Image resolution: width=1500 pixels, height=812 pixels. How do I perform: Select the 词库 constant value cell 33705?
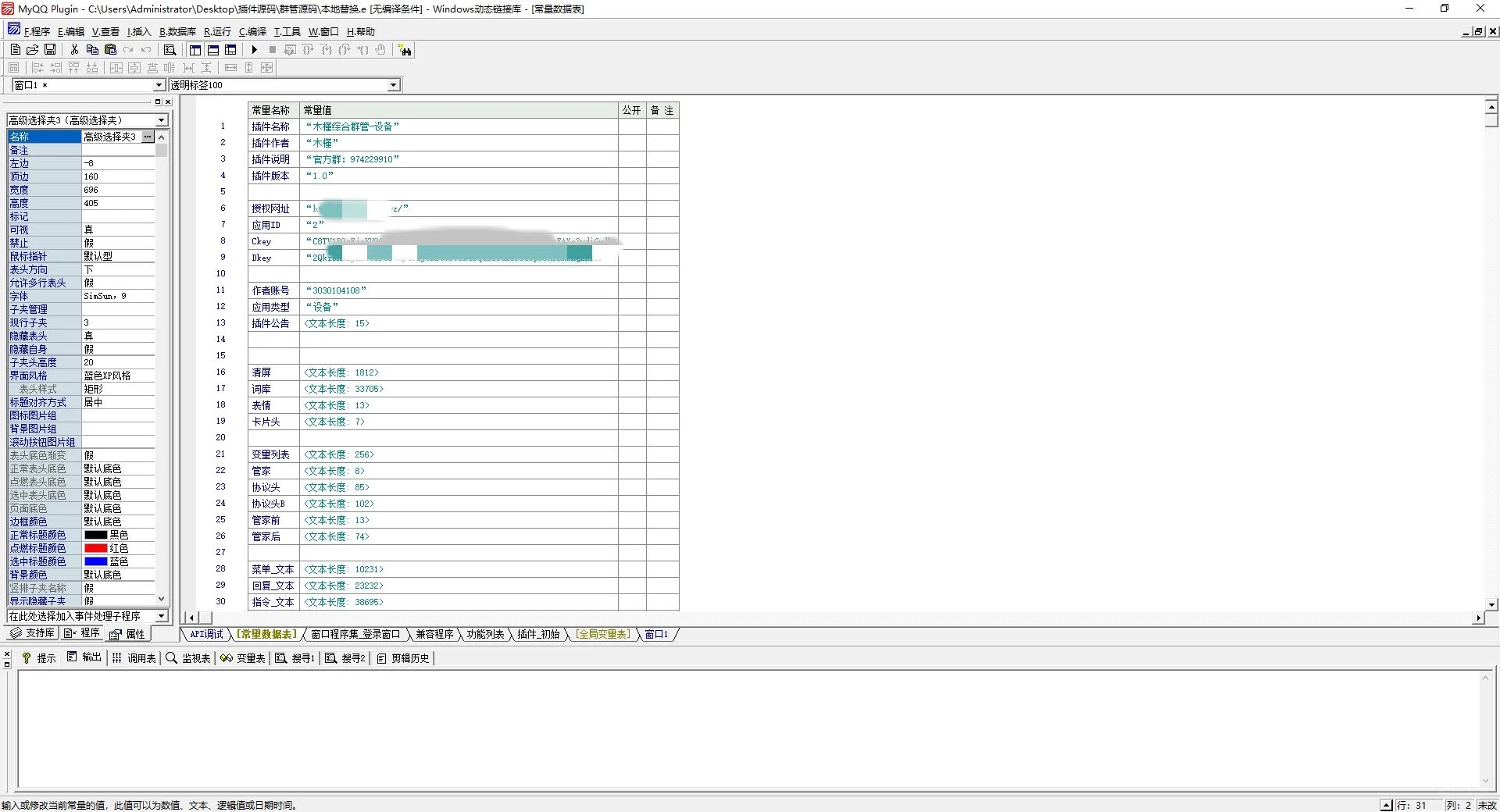coord(459,389)
